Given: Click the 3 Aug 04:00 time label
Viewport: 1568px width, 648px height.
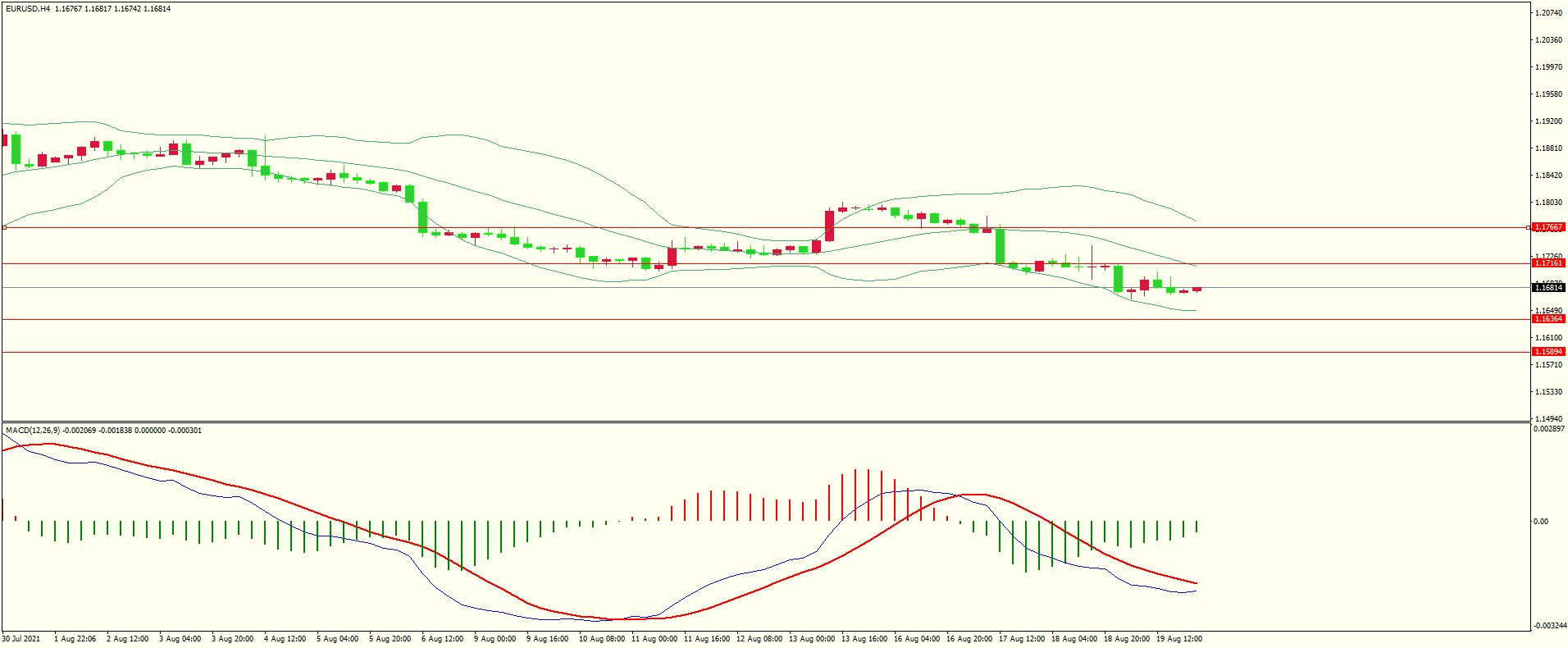Looking at the screenshot, I should pyautogui.click(x=180, y=639).
